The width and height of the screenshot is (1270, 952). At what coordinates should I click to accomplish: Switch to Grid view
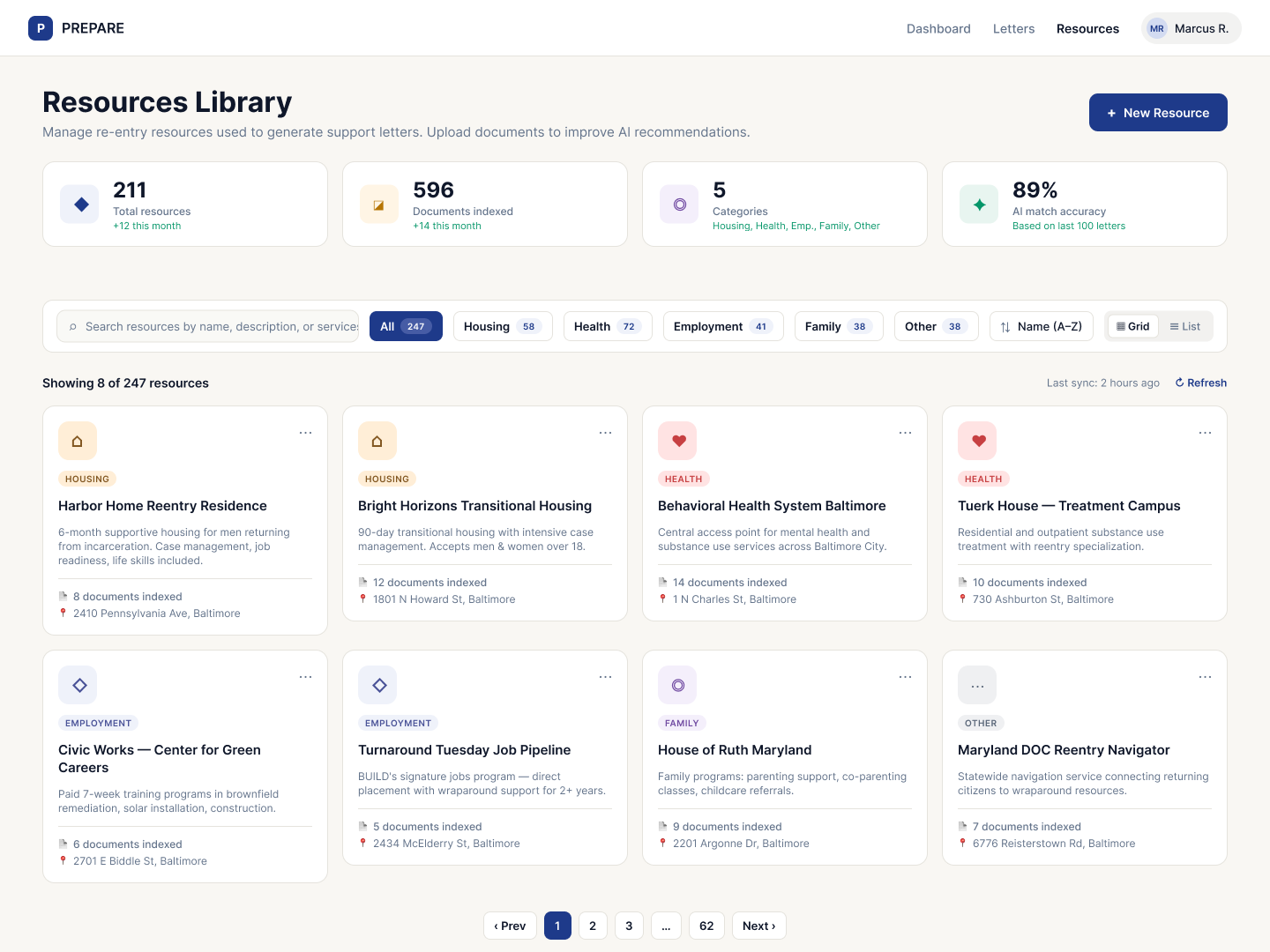(1133, 326)
